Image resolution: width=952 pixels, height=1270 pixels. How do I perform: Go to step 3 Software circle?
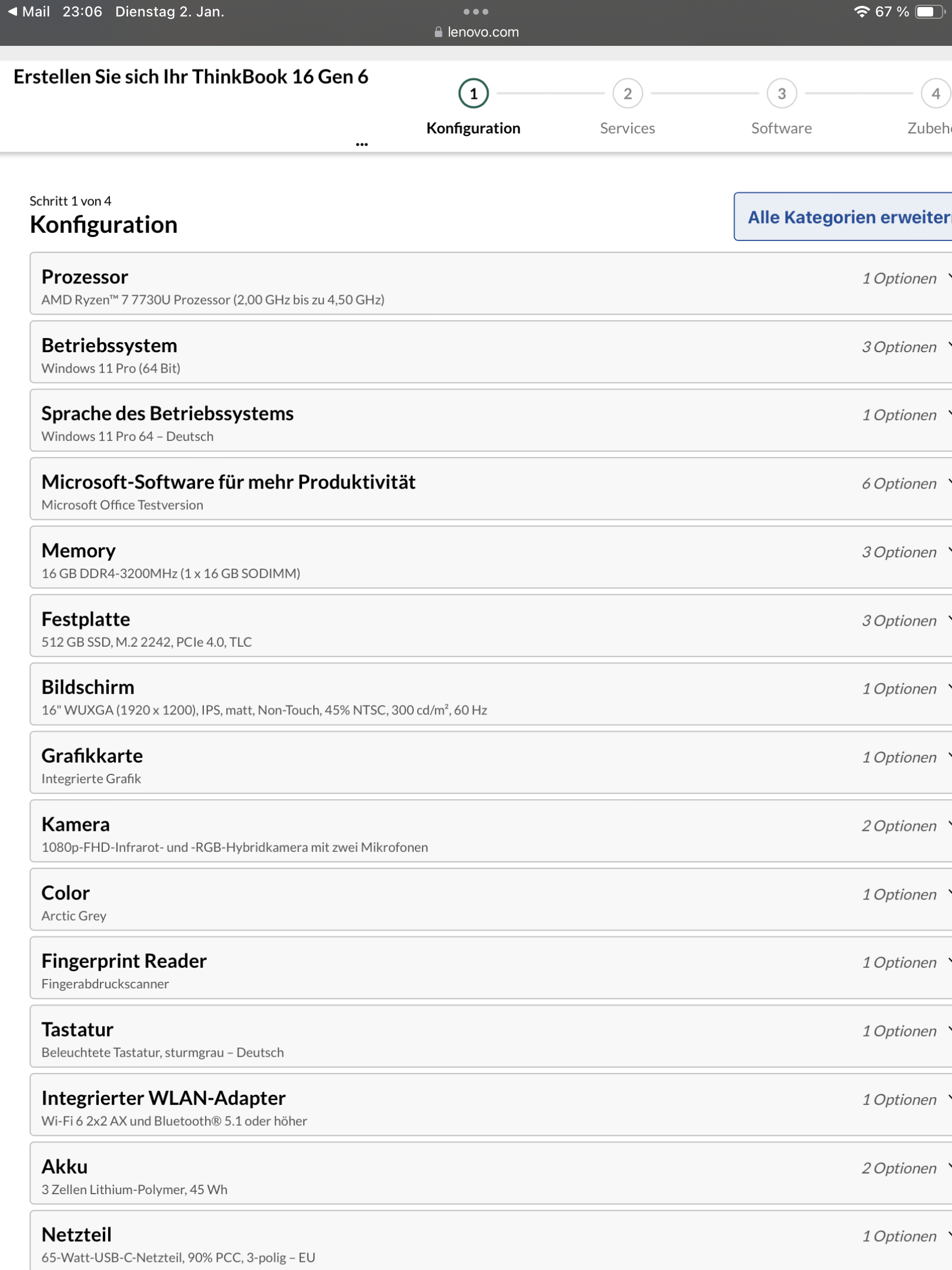pyautogui.click(x=781, y=93)
